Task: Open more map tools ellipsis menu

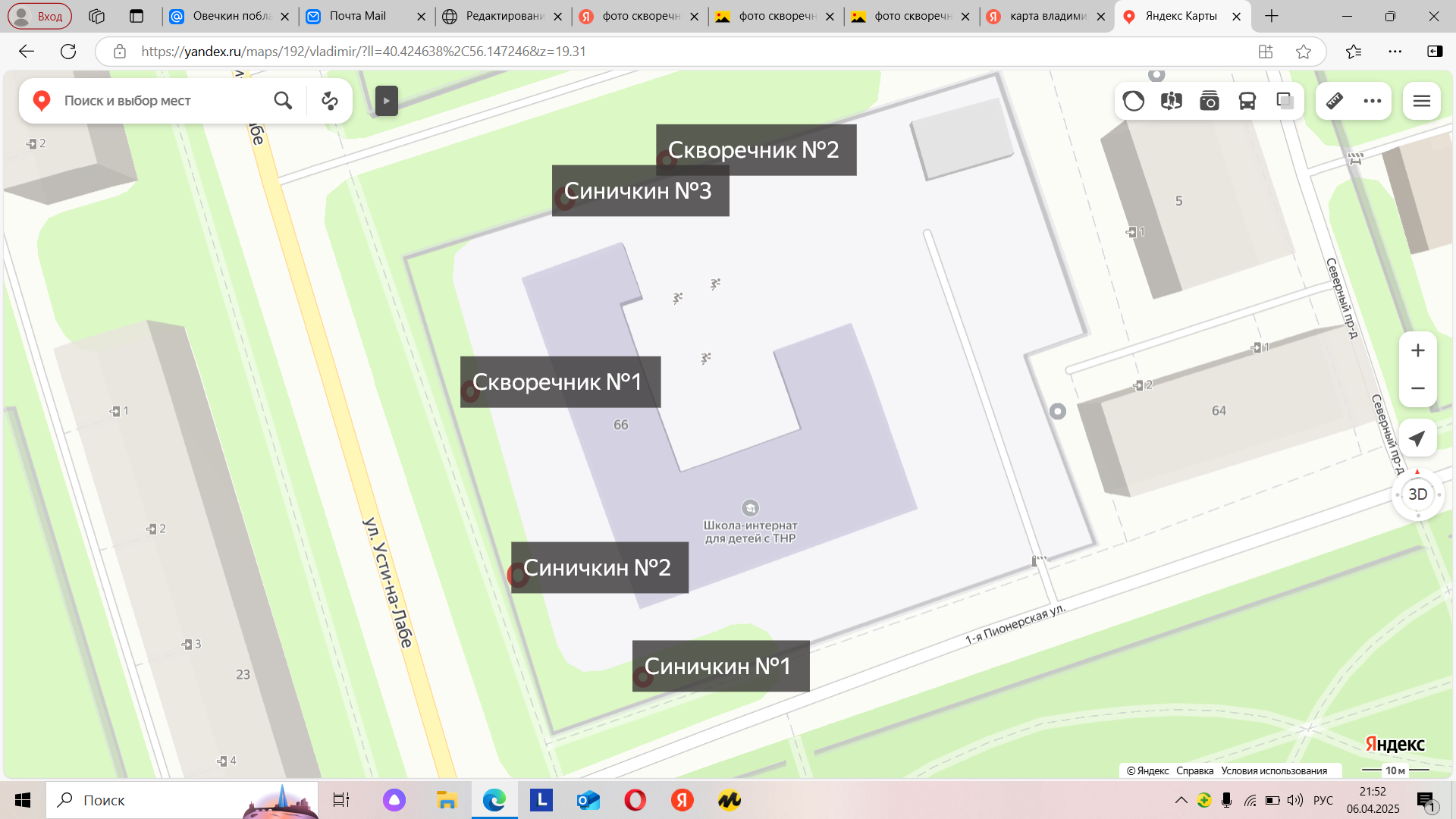Action: point(1373,101)
